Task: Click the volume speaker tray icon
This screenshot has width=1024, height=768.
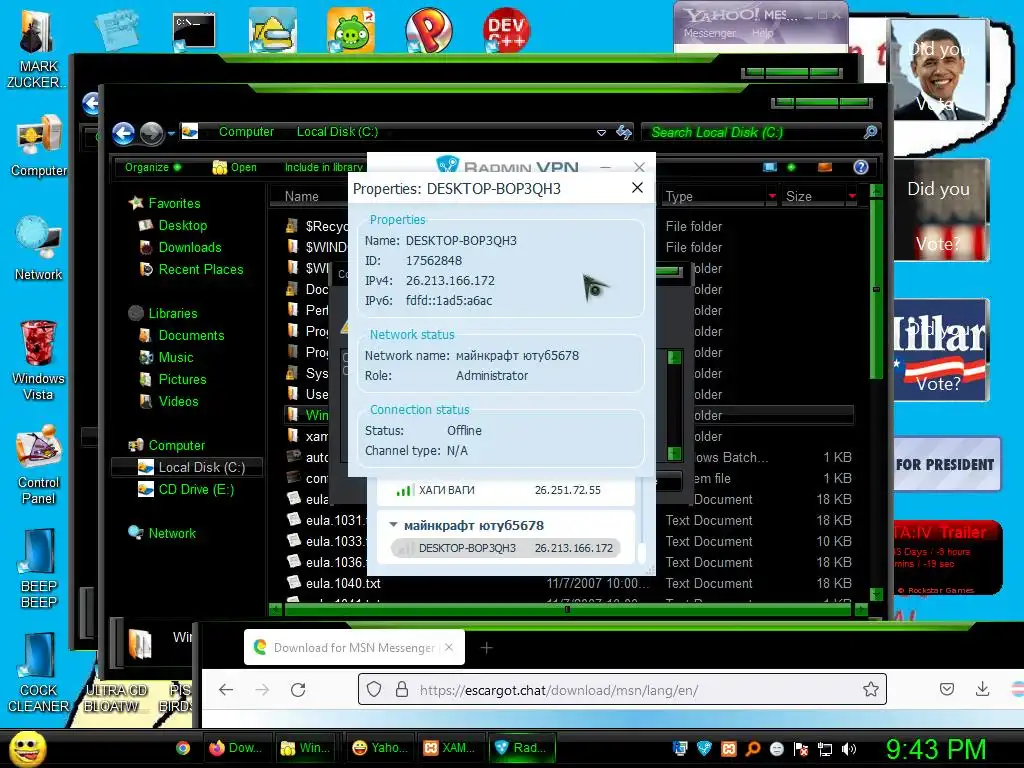Action: tap(849, 749)
